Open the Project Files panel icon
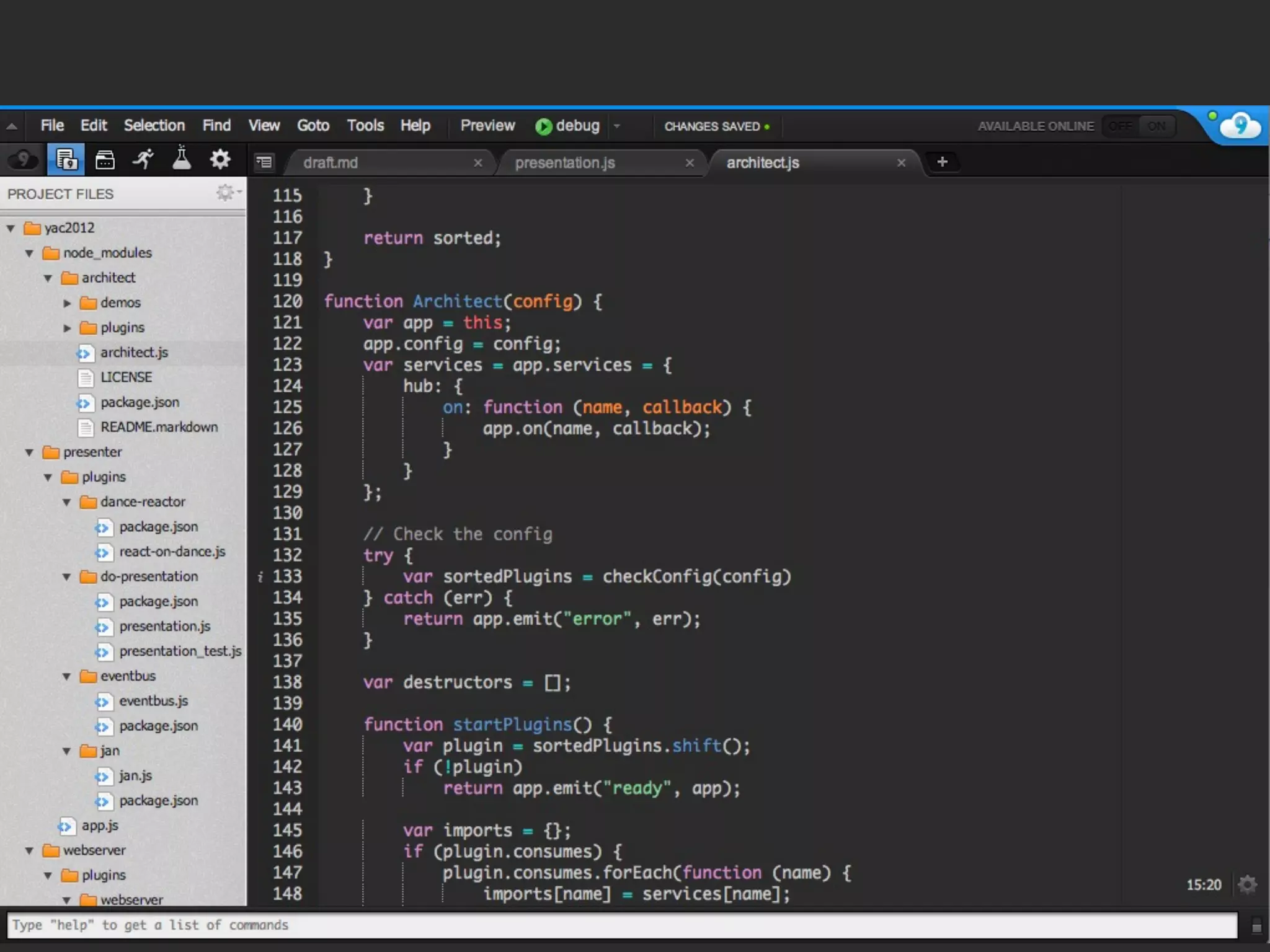This screenshot has width=1270, height=952. (66, 160)
